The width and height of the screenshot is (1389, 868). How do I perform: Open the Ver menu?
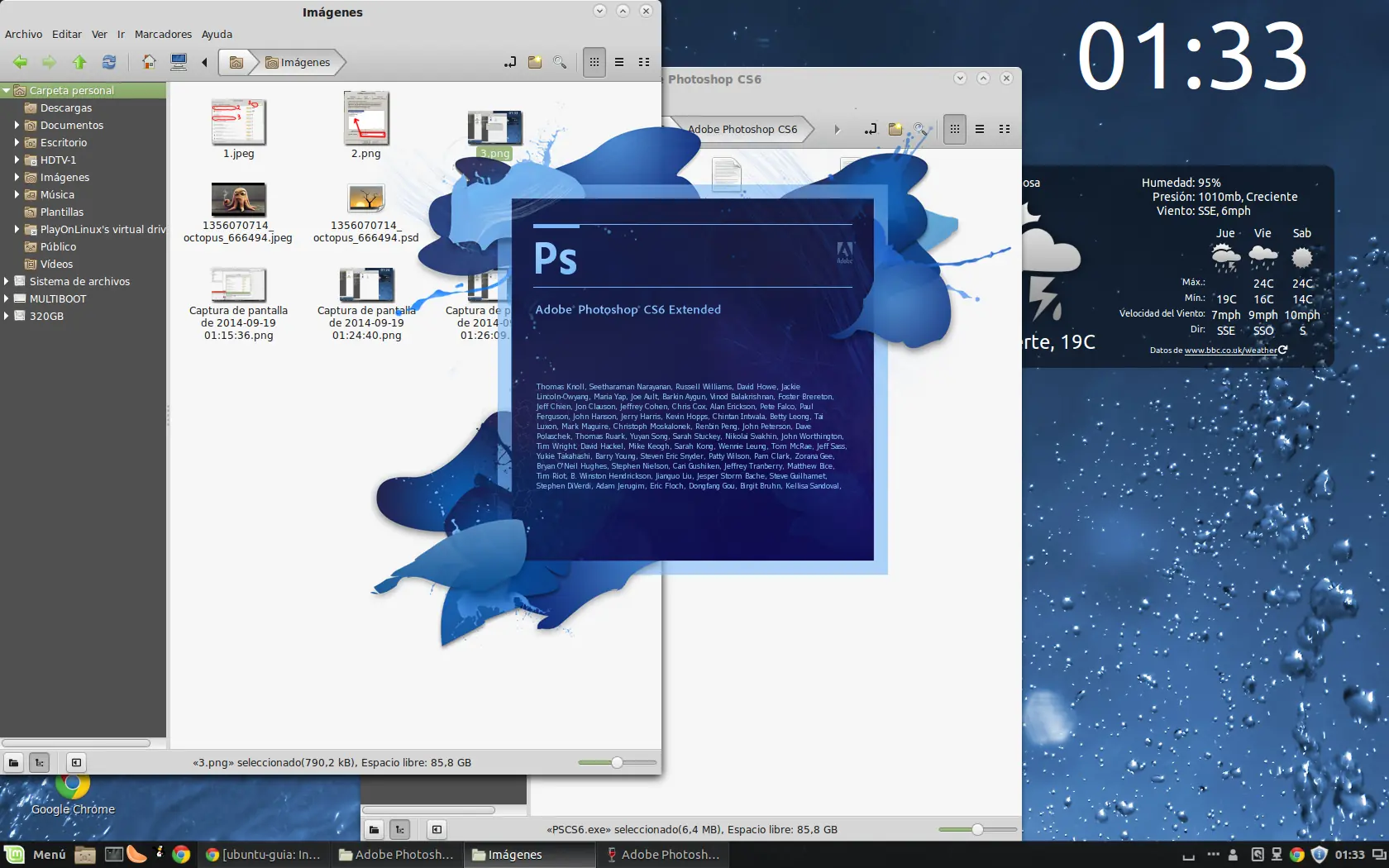click(99, 34)
